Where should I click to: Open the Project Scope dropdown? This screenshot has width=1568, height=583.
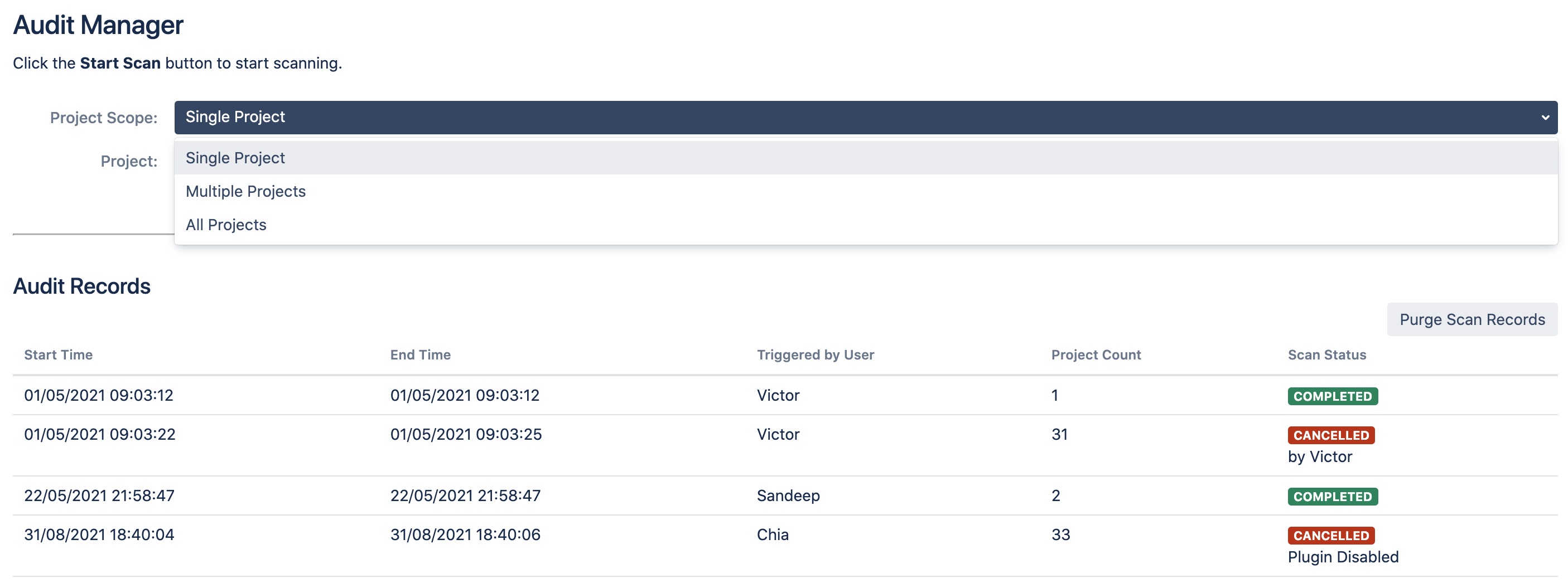pyautogui.click(x=865, y=118)
